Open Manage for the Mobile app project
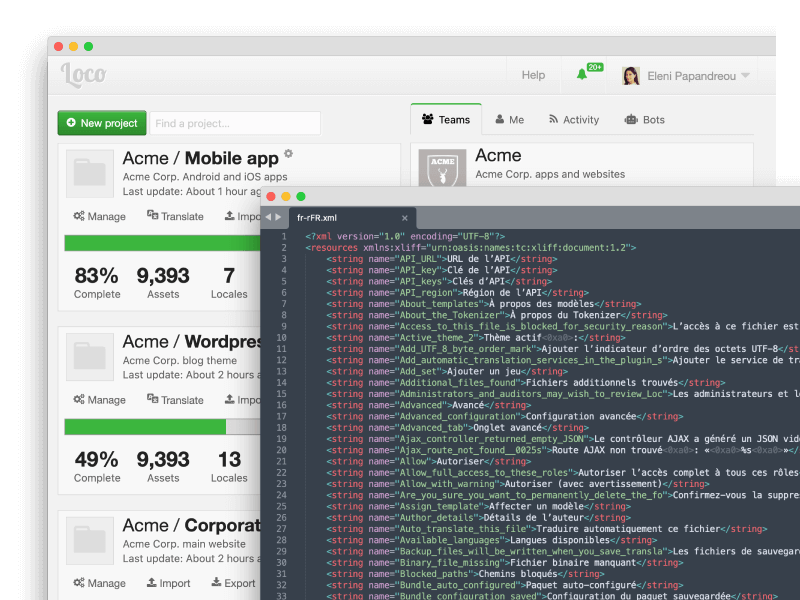The height and width of the screenshot is (600, 800). (x=100, y=216)
